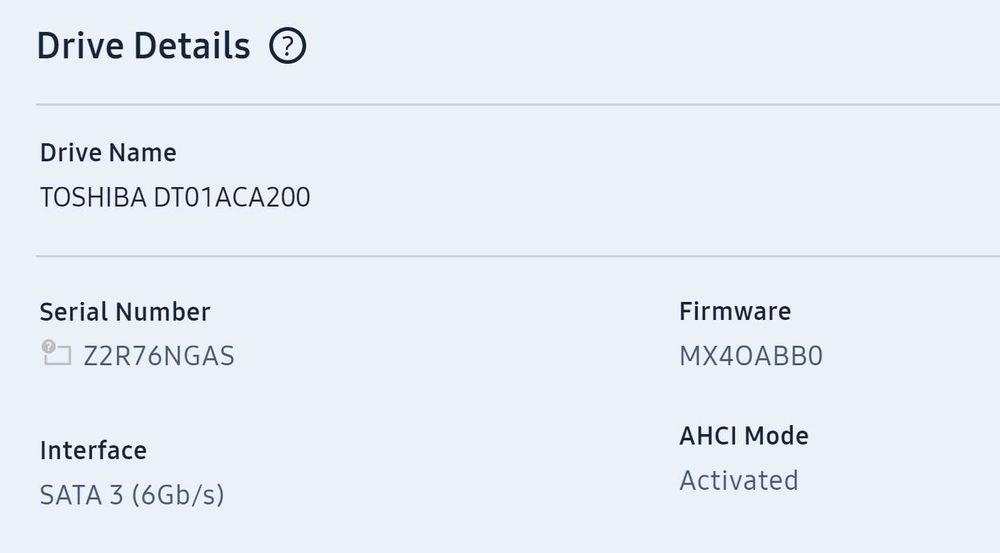
Task: Click the Firmware label
Action: (x=735, y=312)
